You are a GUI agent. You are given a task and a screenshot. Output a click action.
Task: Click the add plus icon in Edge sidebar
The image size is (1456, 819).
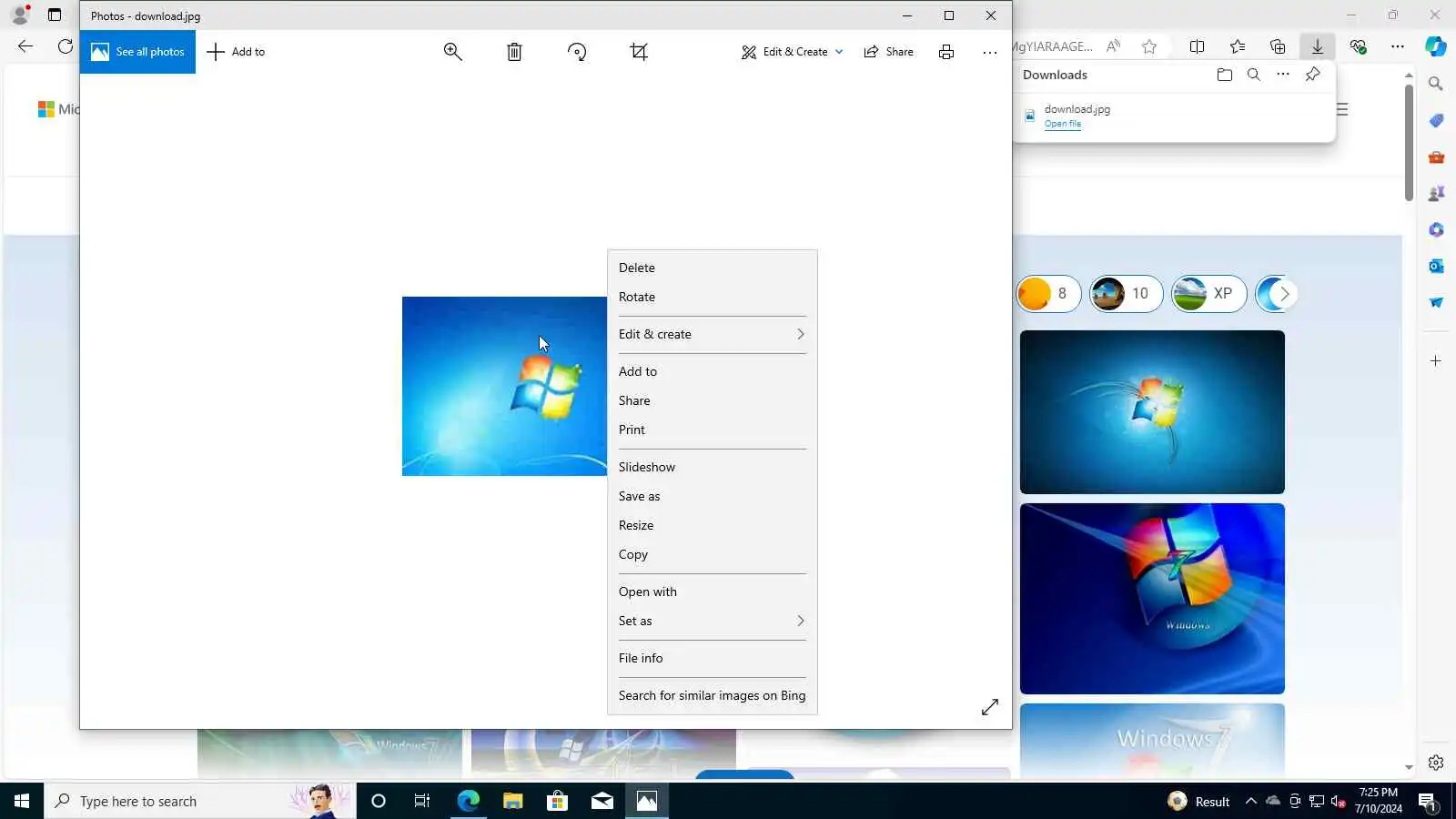click(1436, 361)
